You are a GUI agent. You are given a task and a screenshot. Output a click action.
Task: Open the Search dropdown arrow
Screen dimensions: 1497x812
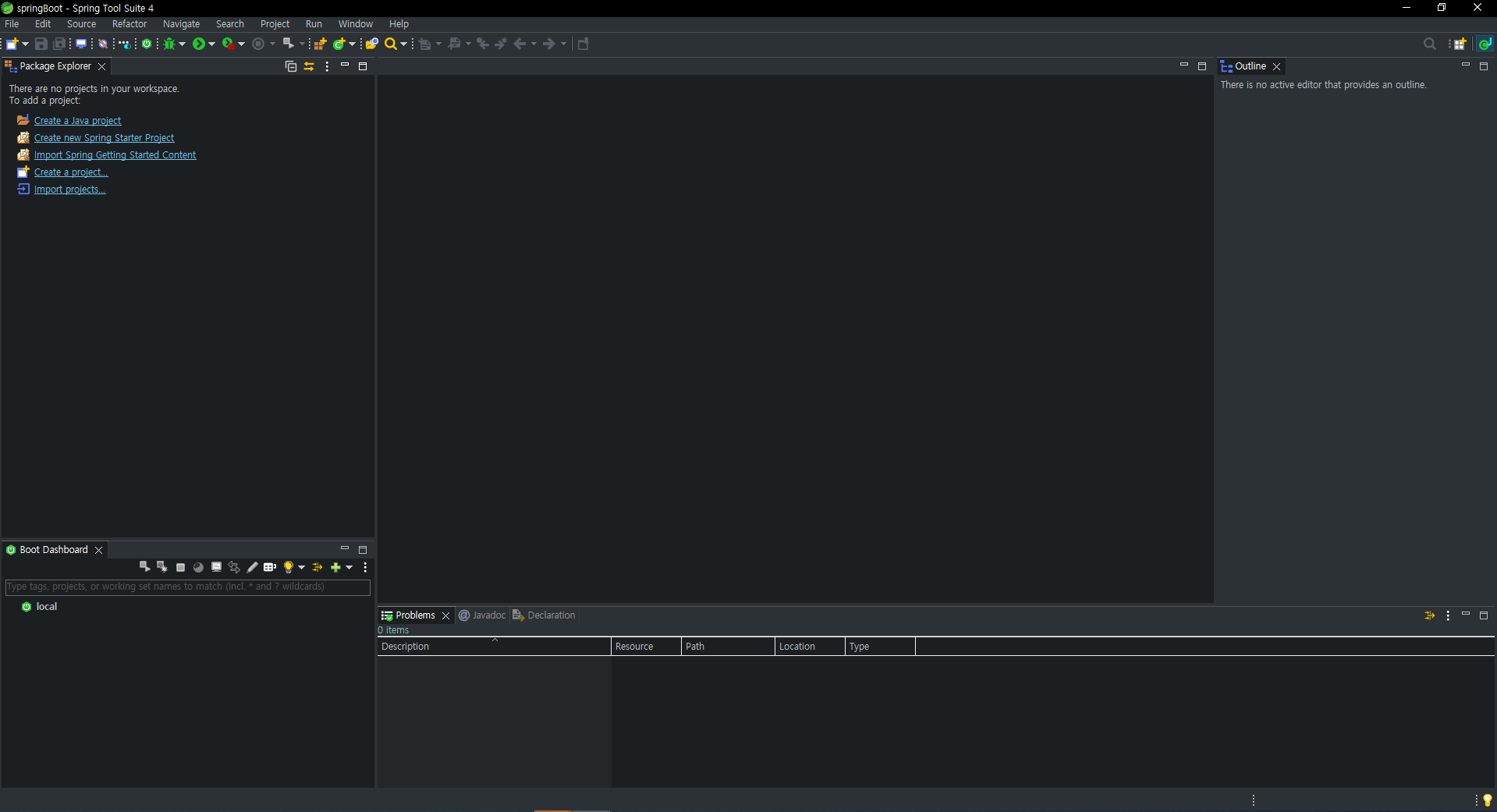click(403, 44)
